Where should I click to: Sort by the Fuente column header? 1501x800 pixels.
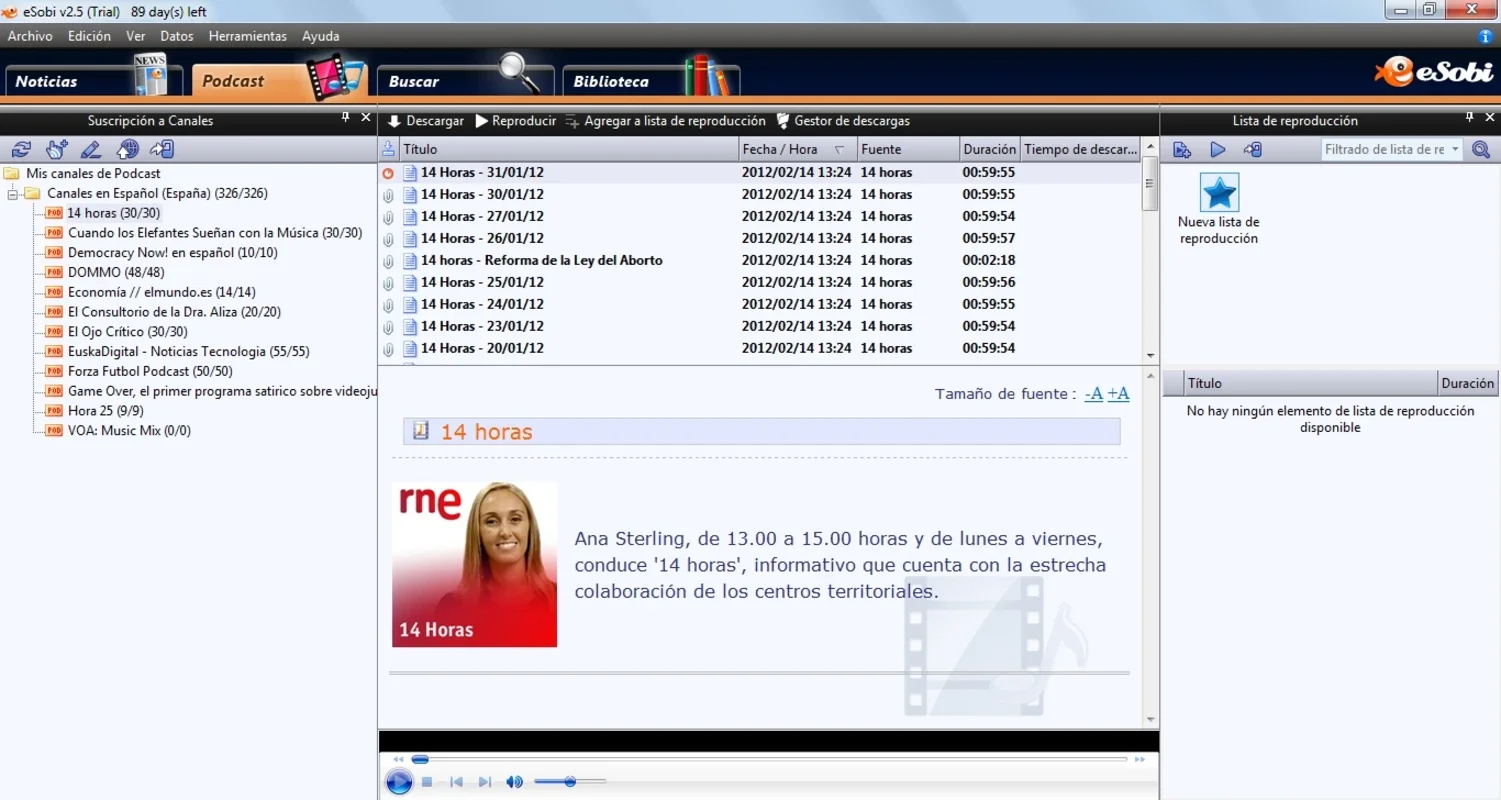(908, 149)
